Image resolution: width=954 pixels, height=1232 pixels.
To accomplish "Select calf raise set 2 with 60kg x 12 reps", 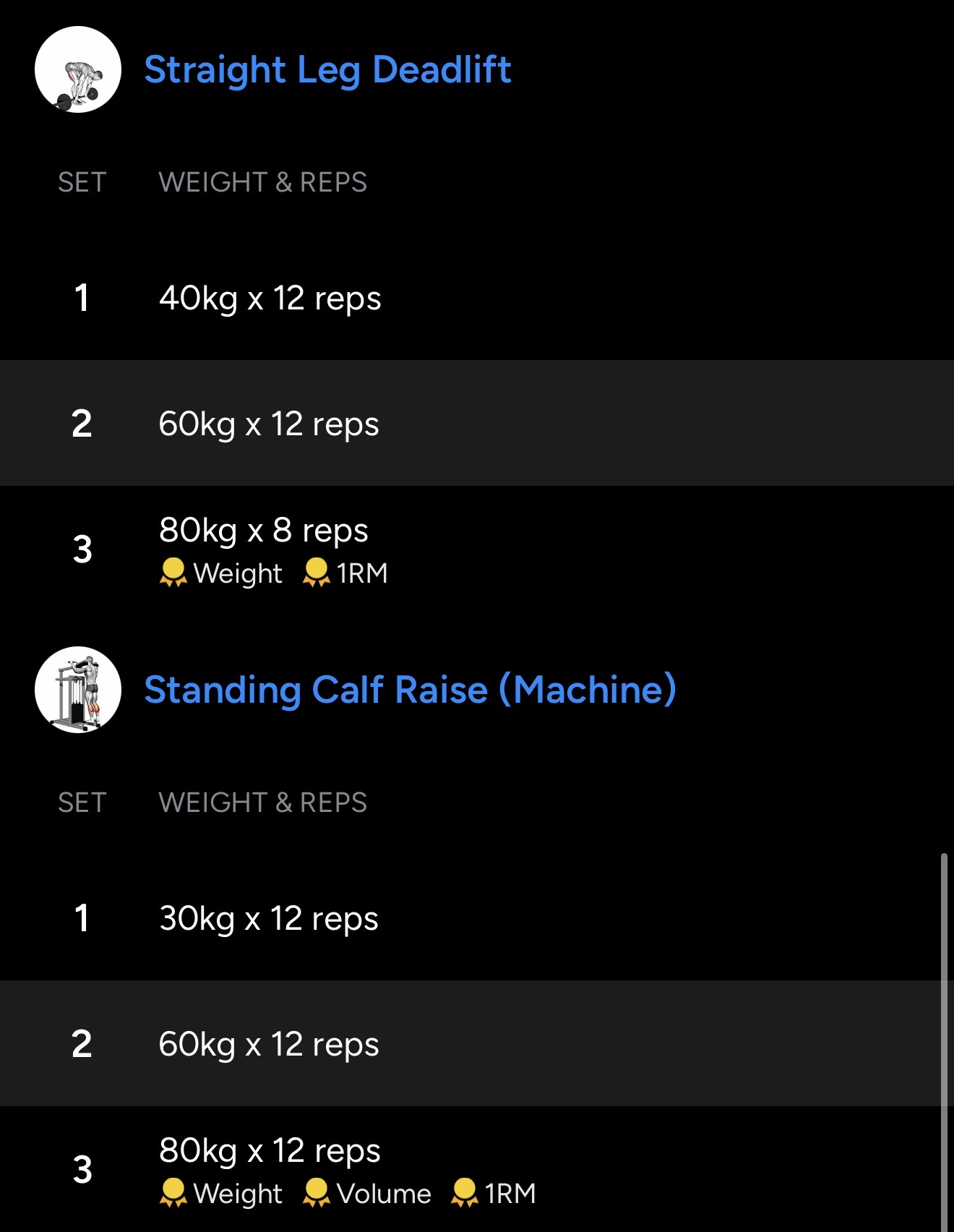I will pos(268,1044).
